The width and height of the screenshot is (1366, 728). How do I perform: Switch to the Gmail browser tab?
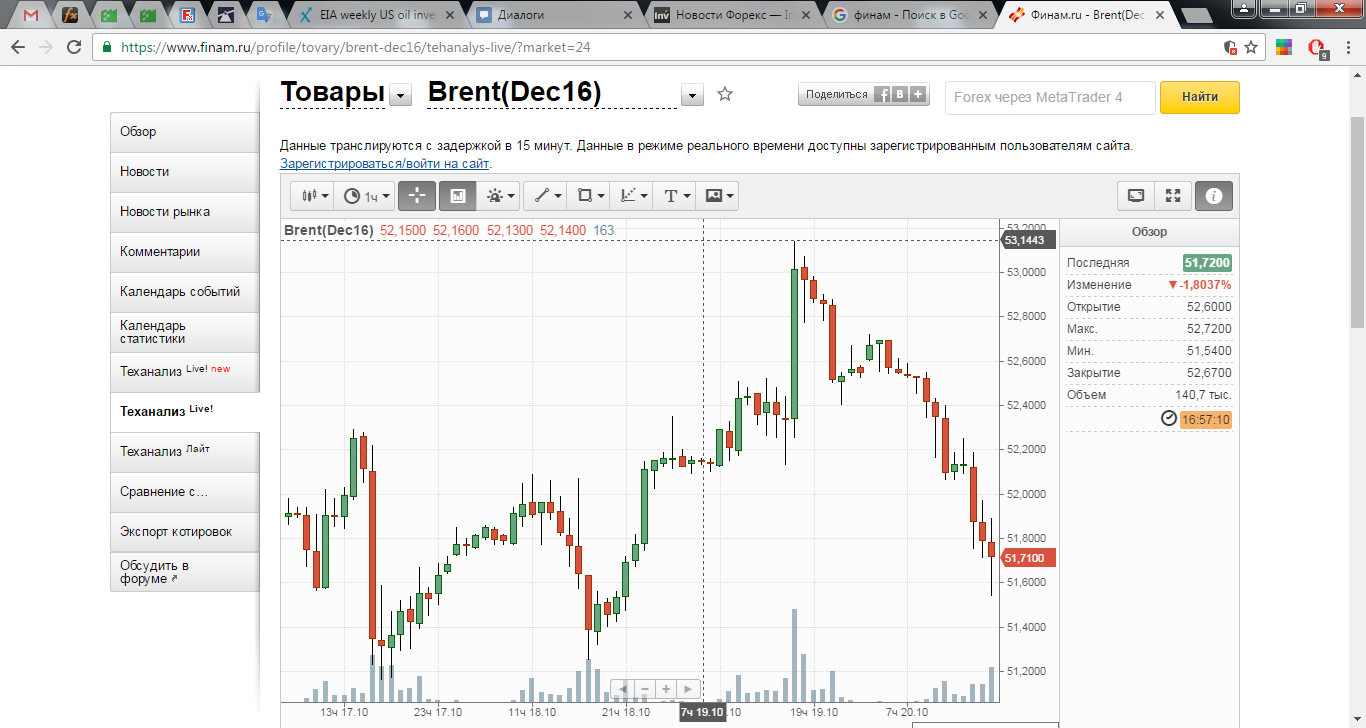[31, 15]
